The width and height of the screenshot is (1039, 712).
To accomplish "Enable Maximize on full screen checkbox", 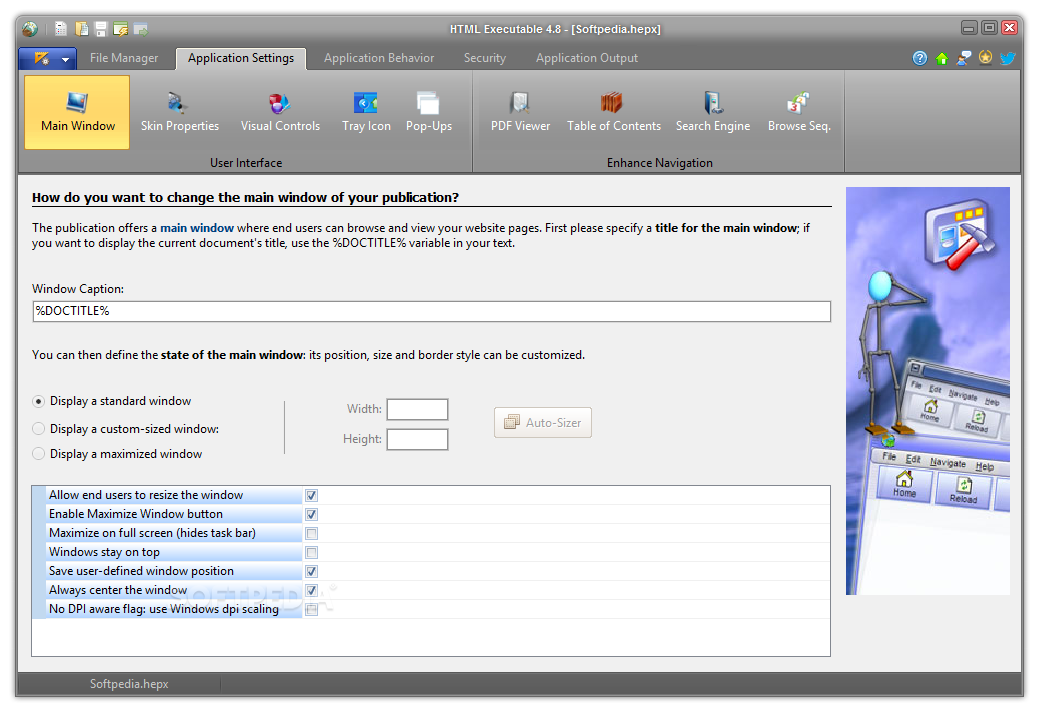I will coord(311,533).
